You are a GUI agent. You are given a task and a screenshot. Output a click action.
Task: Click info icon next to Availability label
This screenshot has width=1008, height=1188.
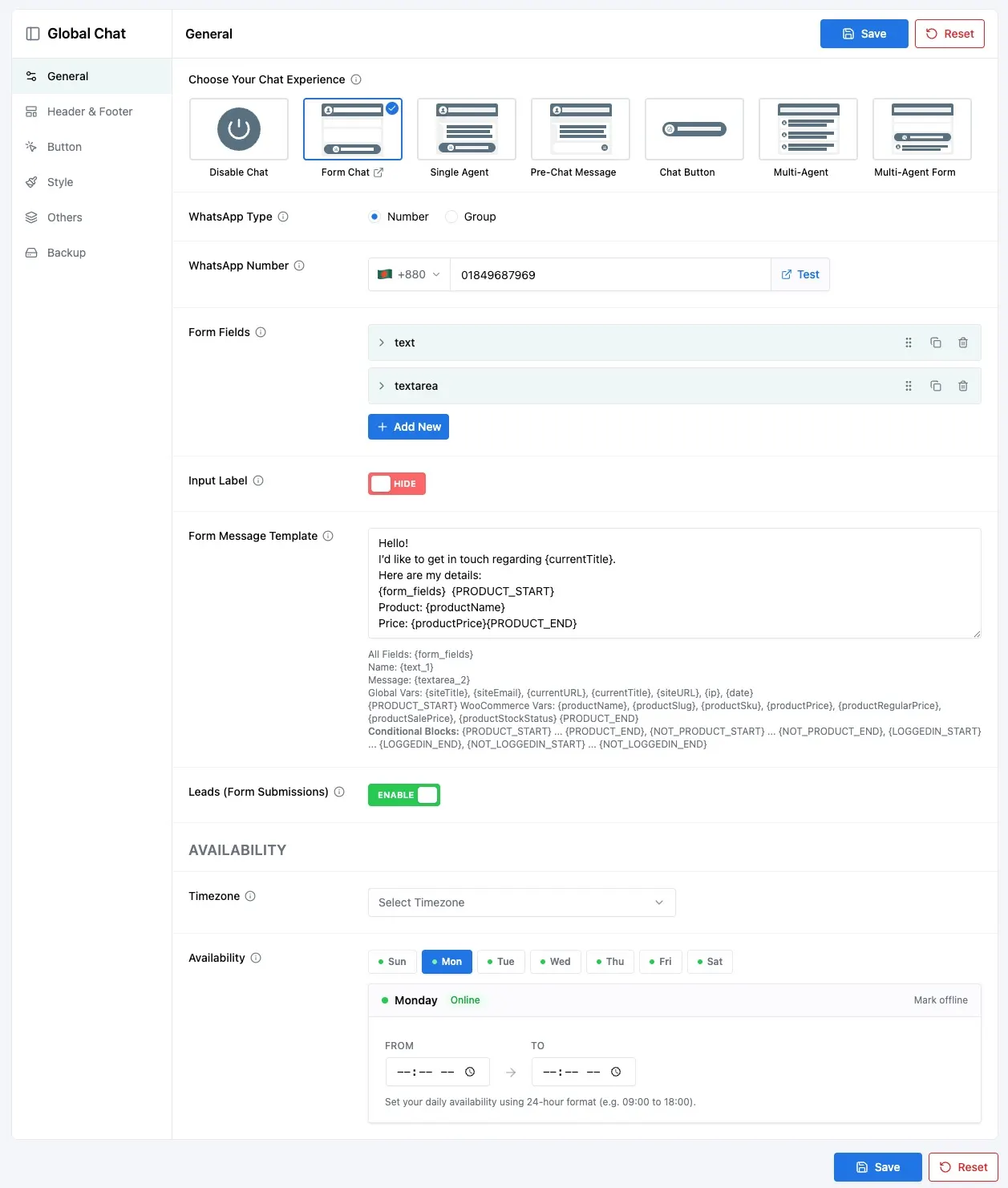coord(256,958)
